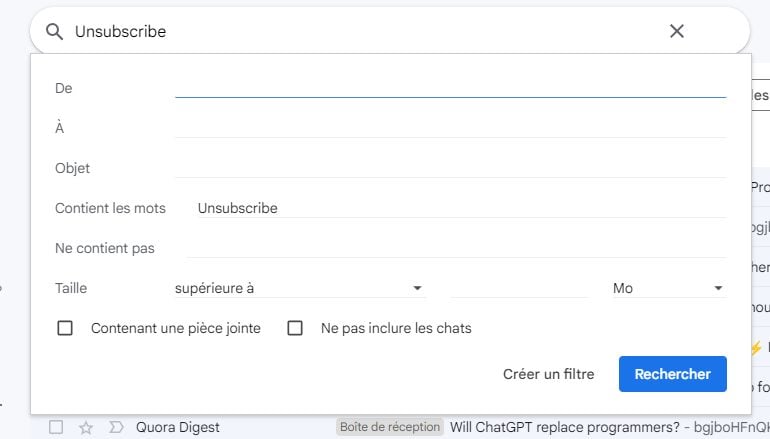The image size is (770, 439).
Task: Open the Taille supérieure à dropdown
Action: click(x=299, y=288)
